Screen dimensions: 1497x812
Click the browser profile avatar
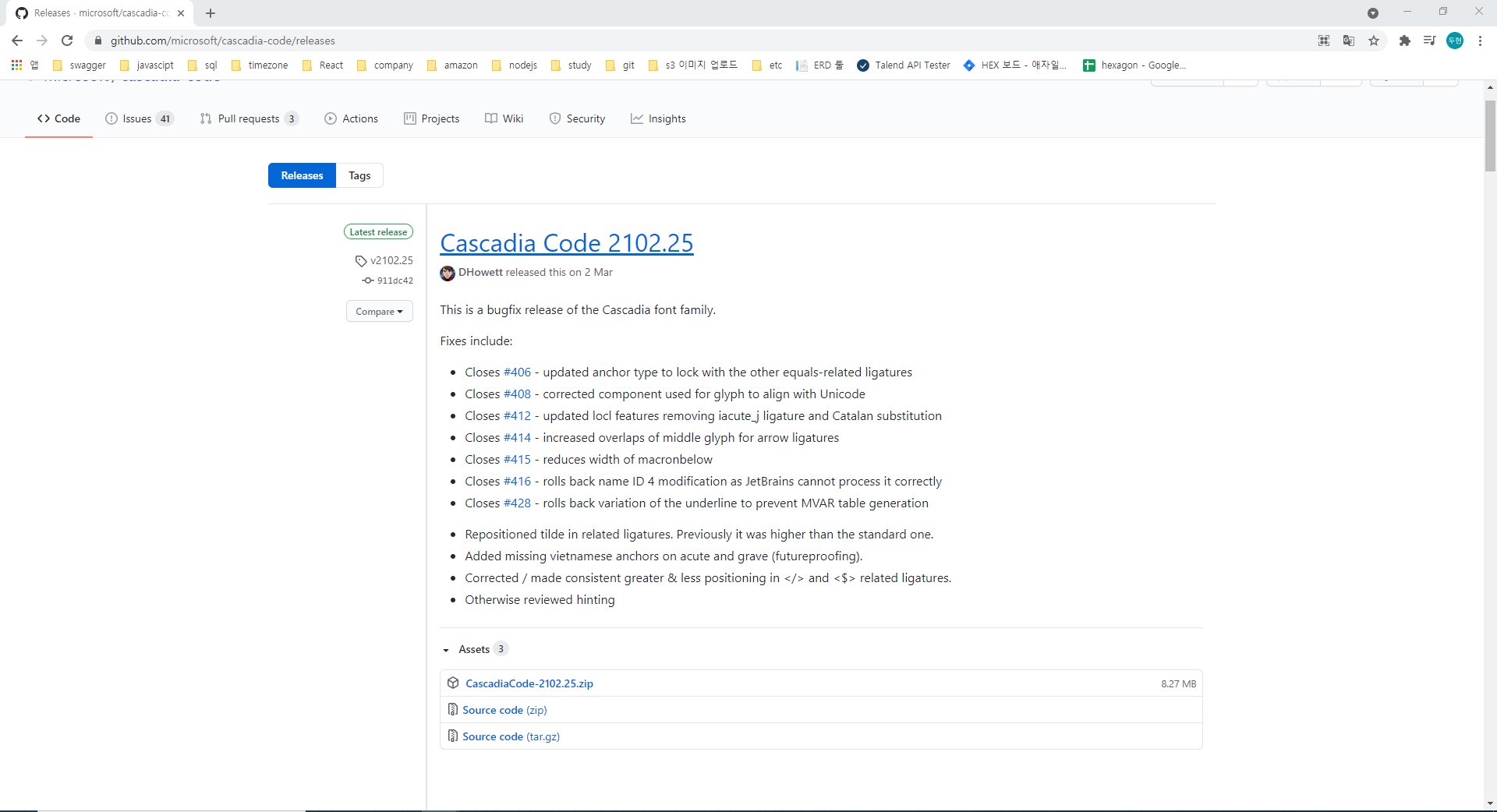pyautogui.click(x=1455, y=41)
